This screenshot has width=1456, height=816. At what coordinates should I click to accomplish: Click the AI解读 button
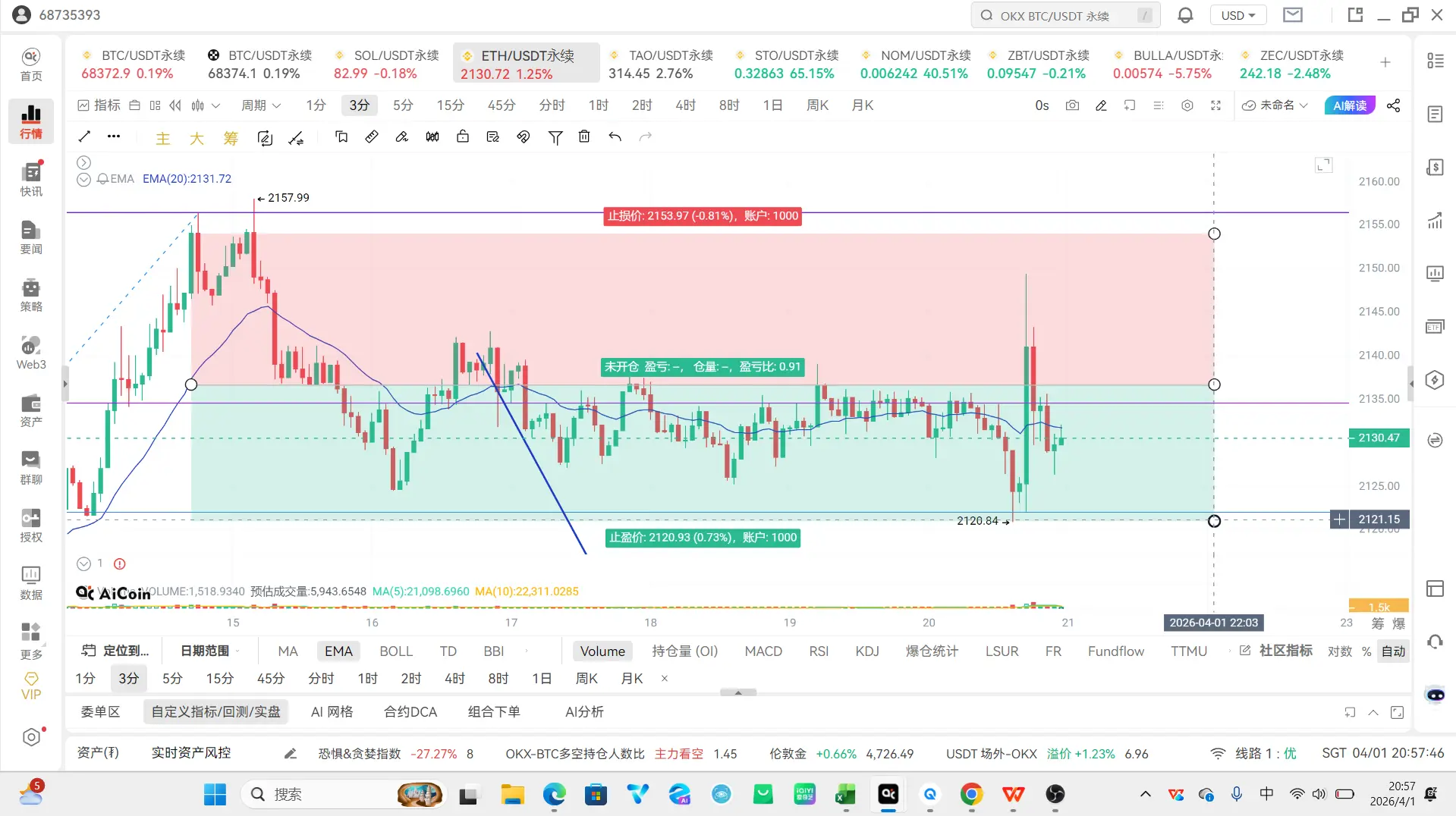[1350, 105]
